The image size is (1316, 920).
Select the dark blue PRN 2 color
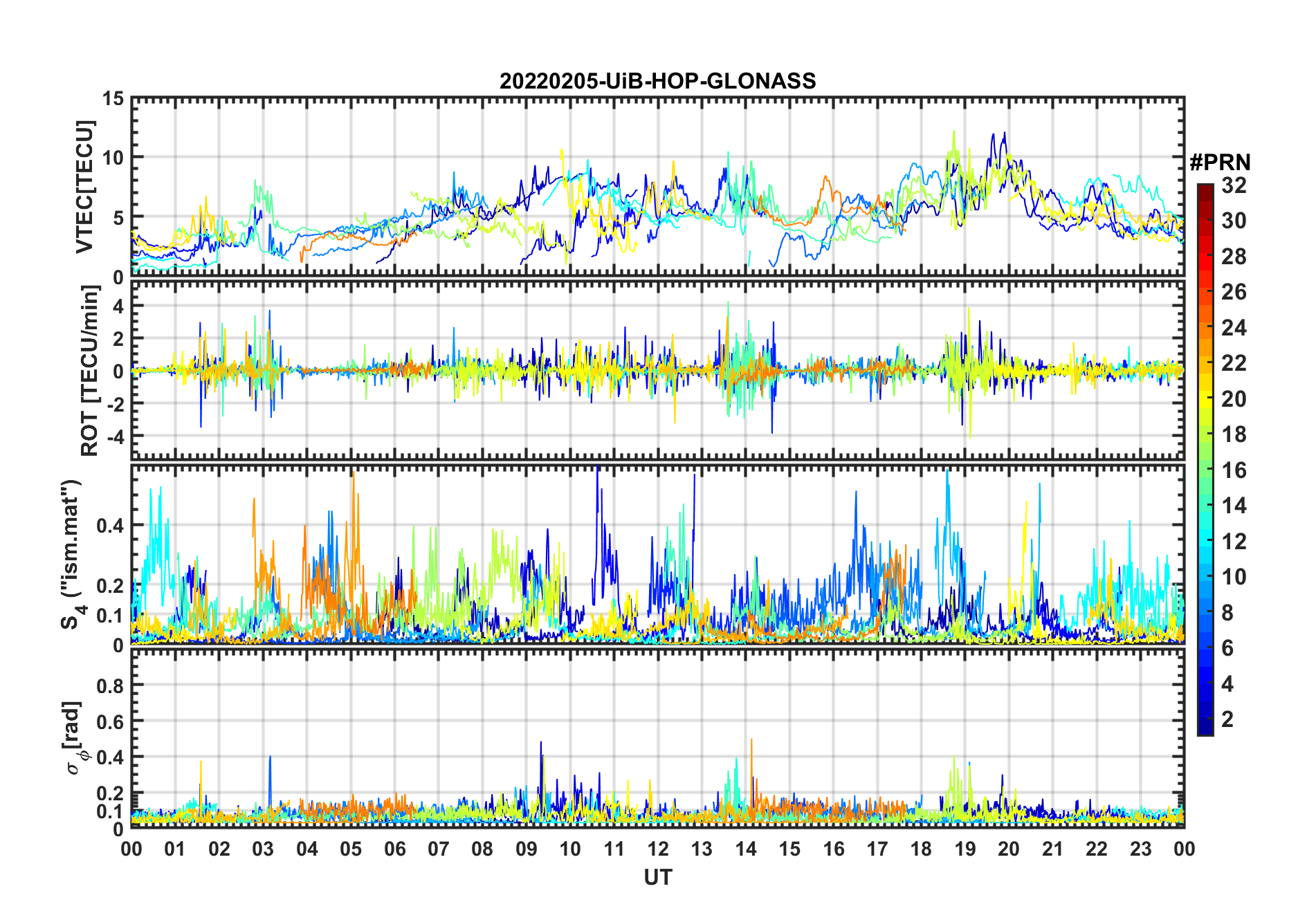coord(1205,719)
